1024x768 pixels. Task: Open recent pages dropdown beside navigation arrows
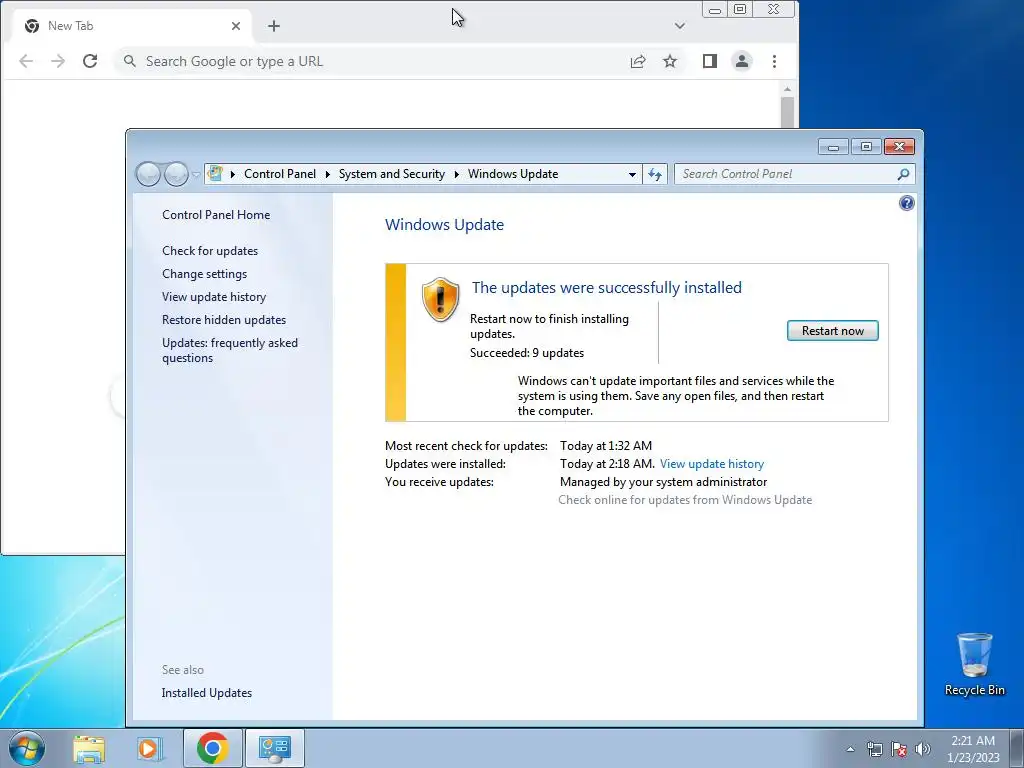pyautogui.click(x=195, y=174)
